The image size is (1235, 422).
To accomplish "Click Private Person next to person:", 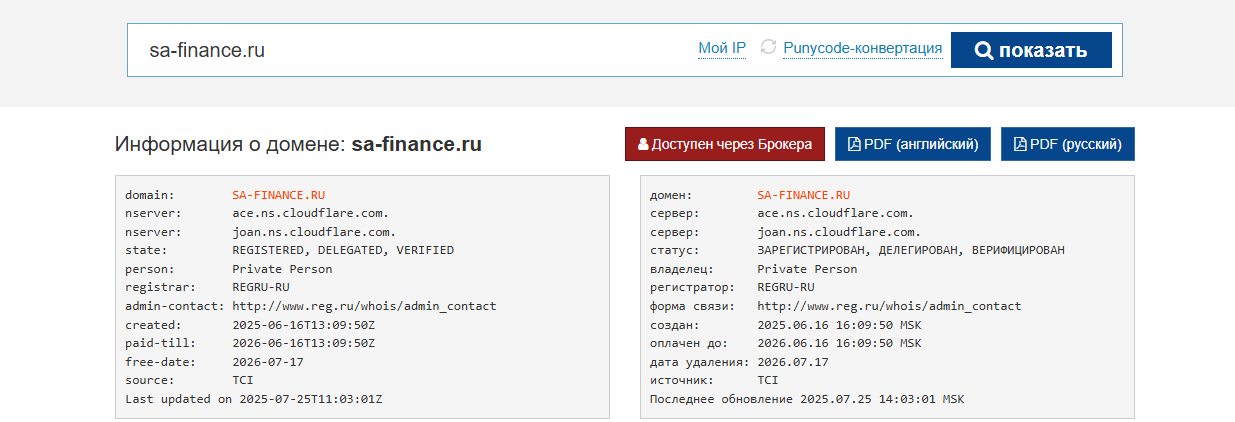I will [282, 269].
